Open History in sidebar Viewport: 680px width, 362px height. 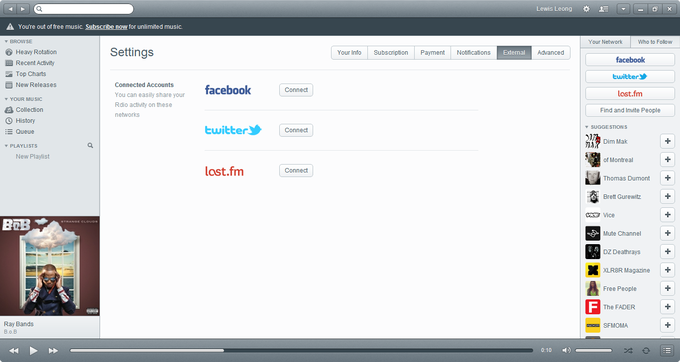(25, 121)
